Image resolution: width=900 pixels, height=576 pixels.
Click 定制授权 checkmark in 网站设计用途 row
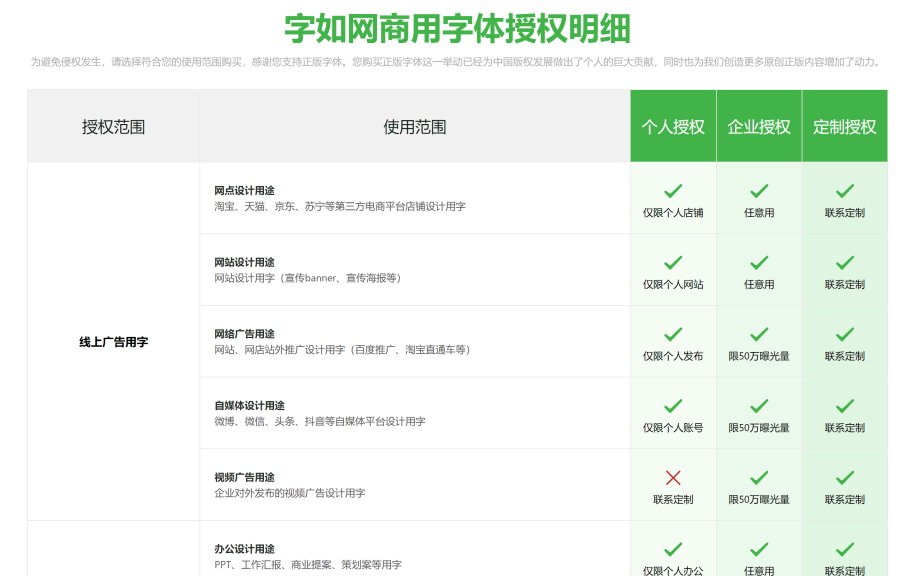point(845,262)
